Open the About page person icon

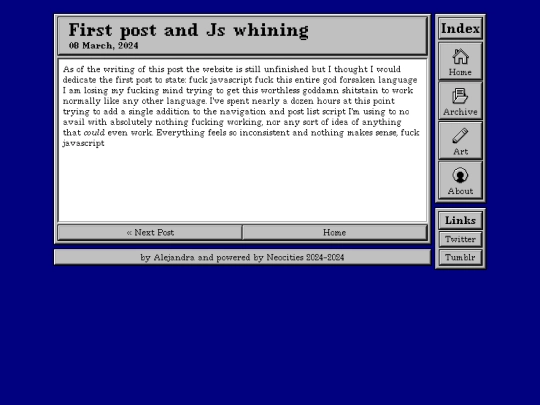click(460, 180)
